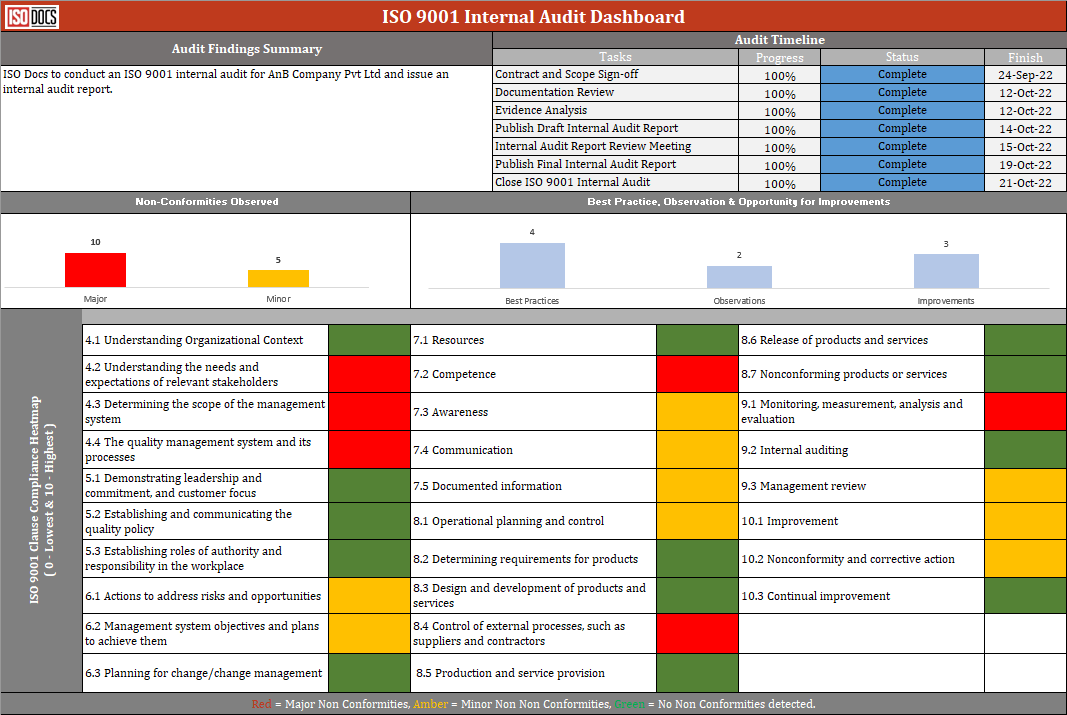This screenshot has width=1067, height=715.
Task: Select the Complete status for Documentation Review
Action: click(902, 92)
